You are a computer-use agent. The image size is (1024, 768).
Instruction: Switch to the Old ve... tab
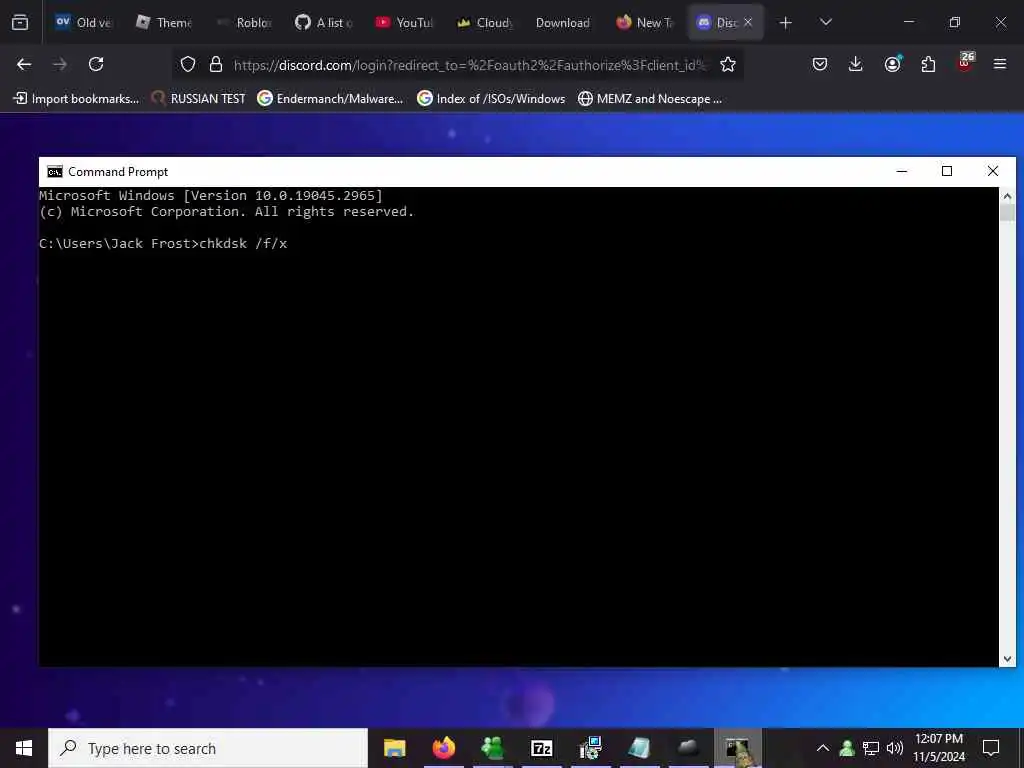[x=84, y=22]
